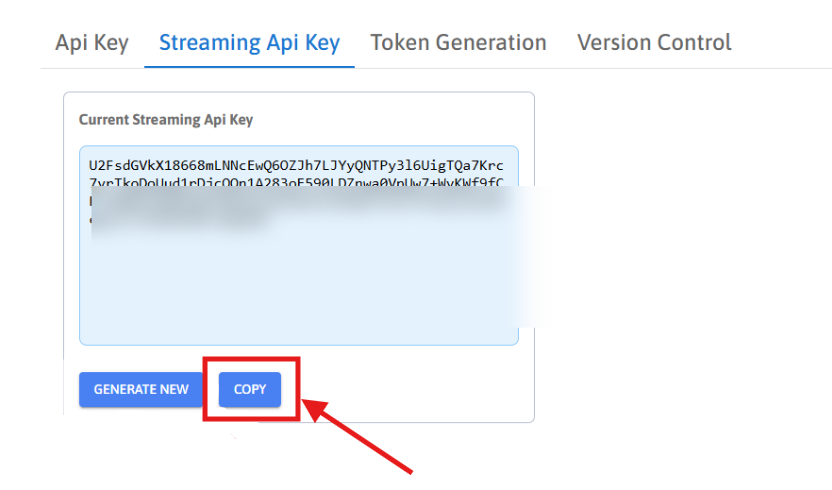Viewport: 832px width, 490px height.
Task: Open the Token Generation tab
Action: [458, 43]
